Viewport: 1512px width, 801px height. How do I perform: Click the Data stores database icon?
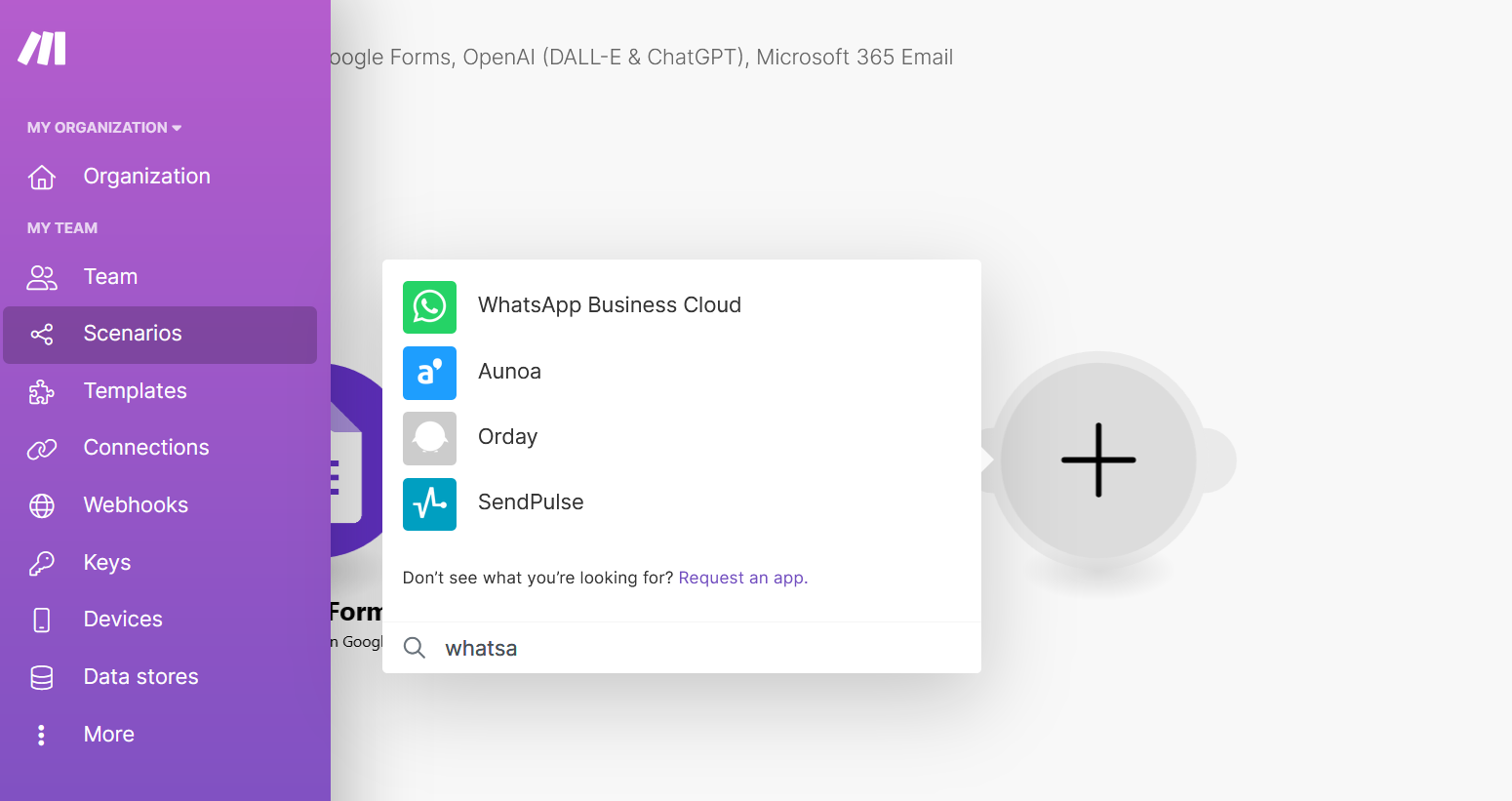pos(42,678)
